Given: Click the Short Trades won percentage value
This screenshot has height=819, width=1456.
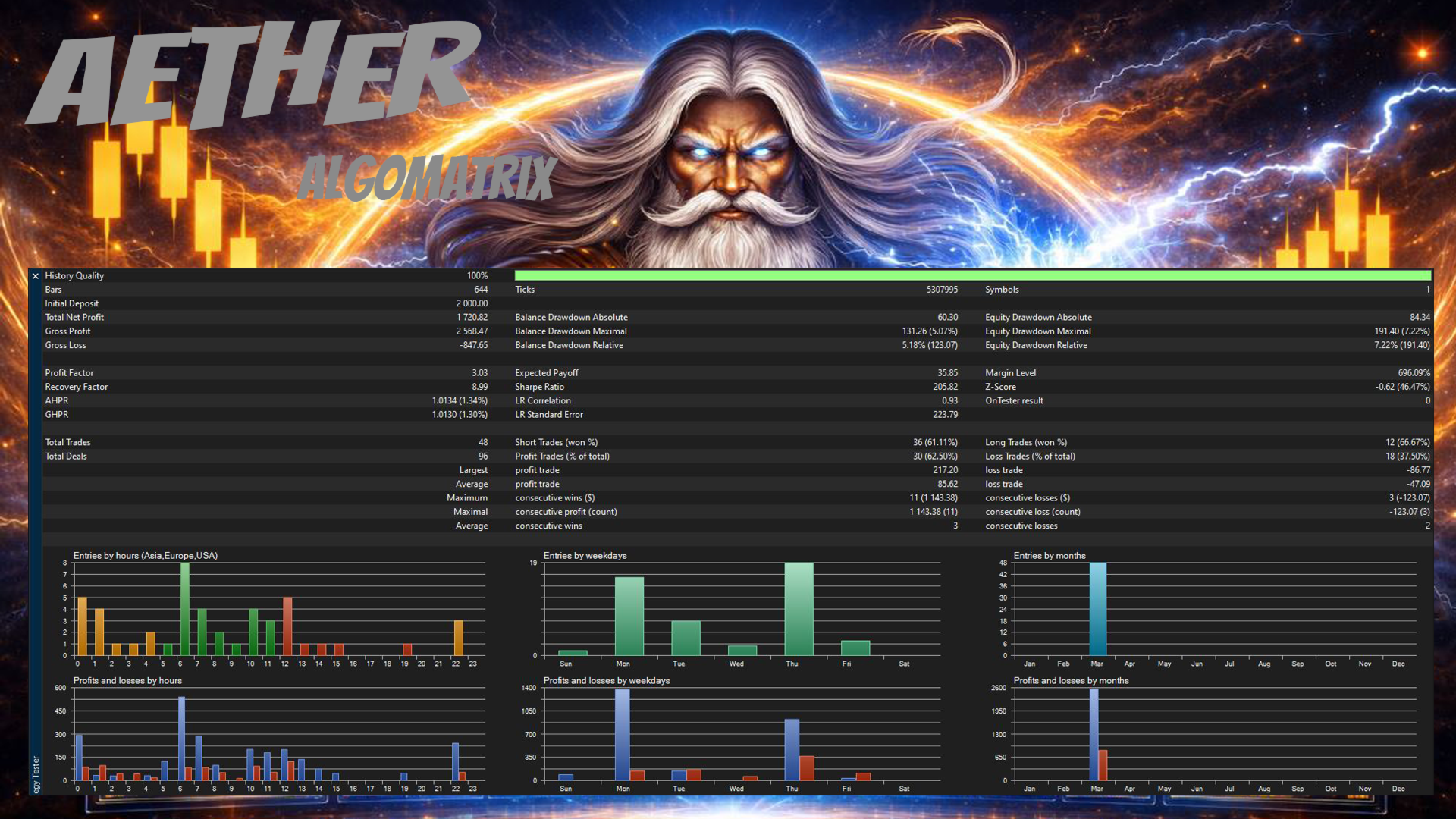Looking at the screenshot, I should click(x=935, y=443).
